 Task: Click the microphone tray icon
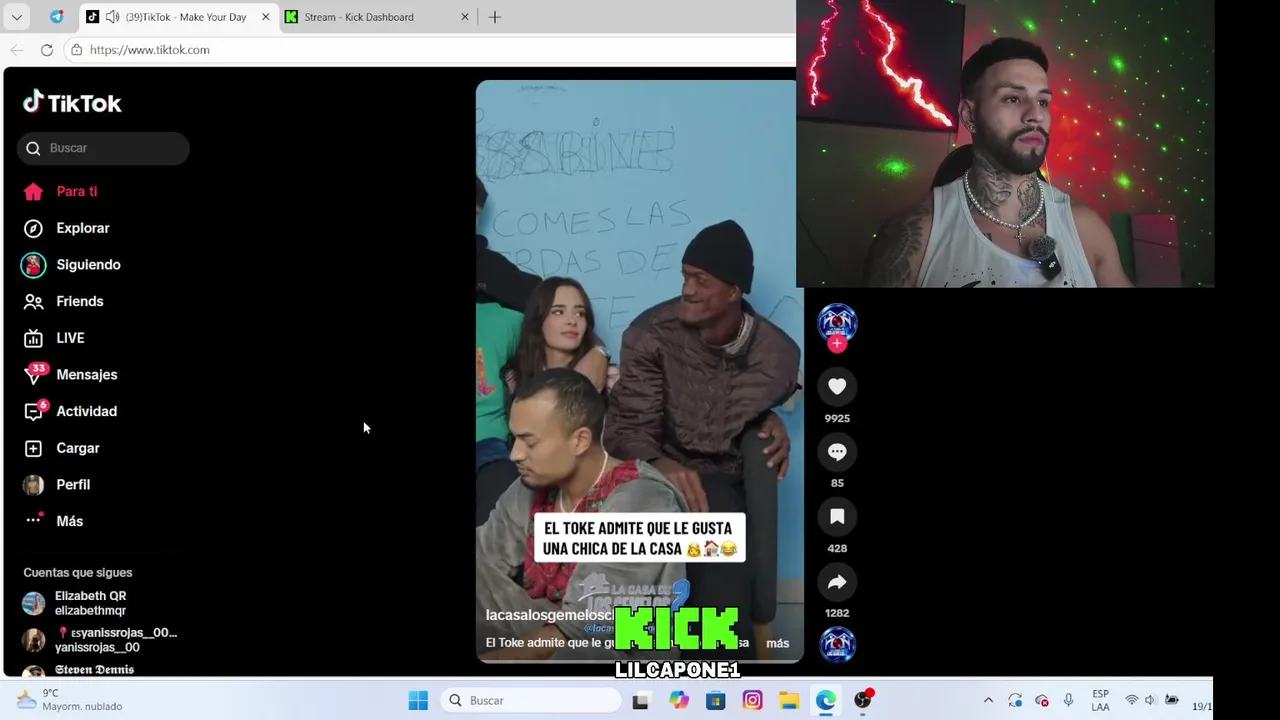1068,701
